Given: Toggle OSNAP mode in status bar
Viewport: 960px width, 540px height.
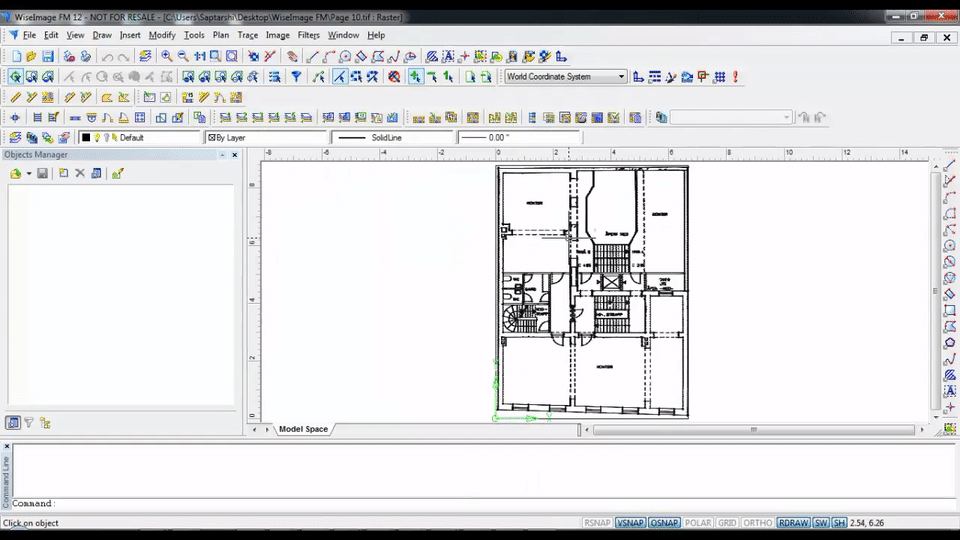Looking at the screenshot, I should click(663, 523).
